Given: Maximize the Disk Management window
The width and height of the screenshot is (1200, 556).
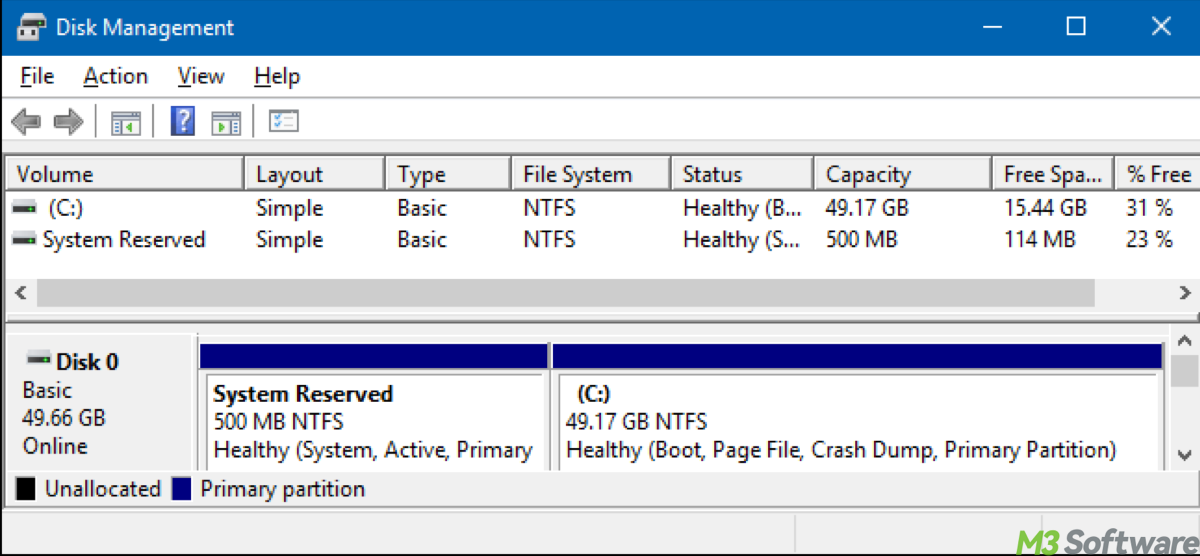Looking at the screenshot, I should (1076, 27).
